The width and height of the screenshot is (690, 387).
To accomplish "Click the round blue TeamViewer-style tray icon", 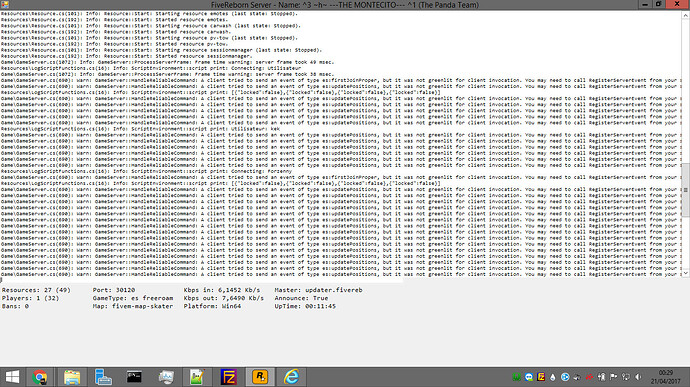I will coord(565,377).
